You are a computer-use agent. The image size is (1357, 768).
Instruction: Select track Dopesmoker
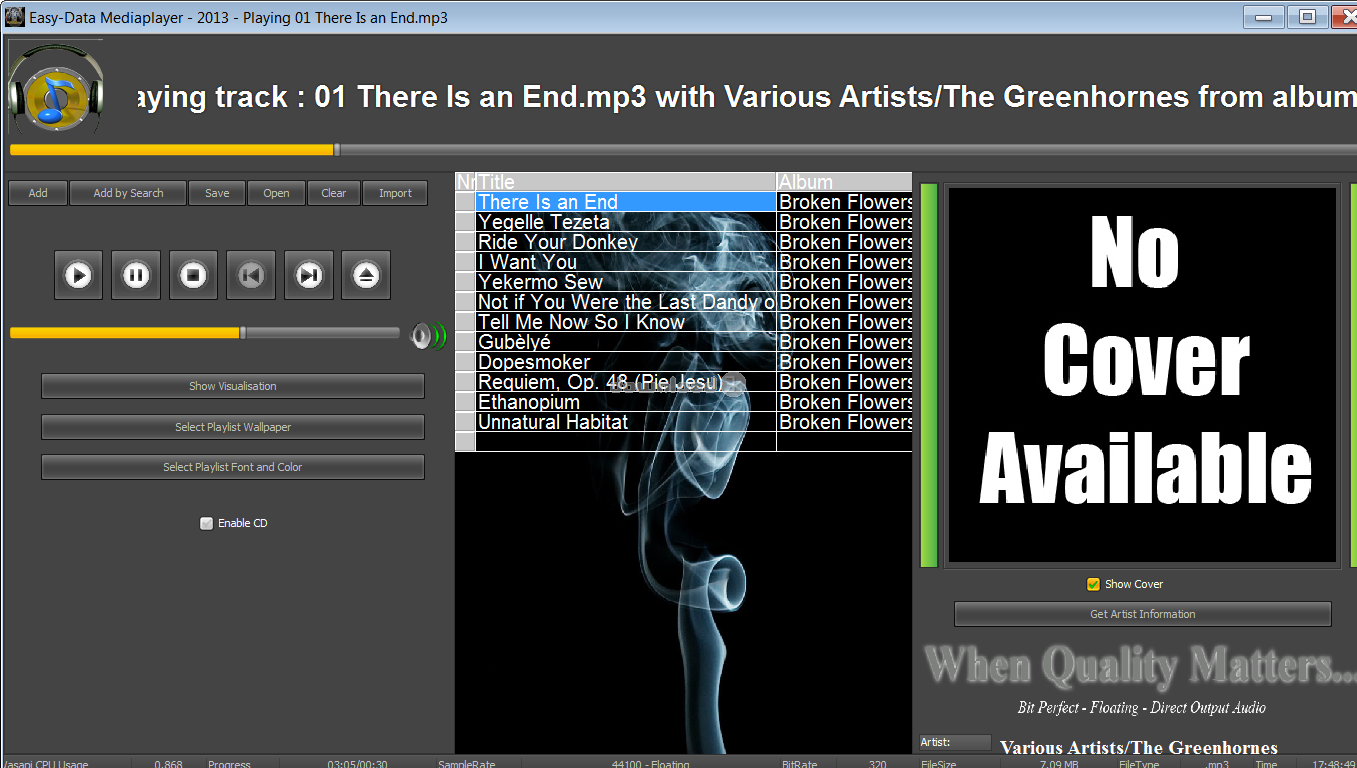[626, 362]
